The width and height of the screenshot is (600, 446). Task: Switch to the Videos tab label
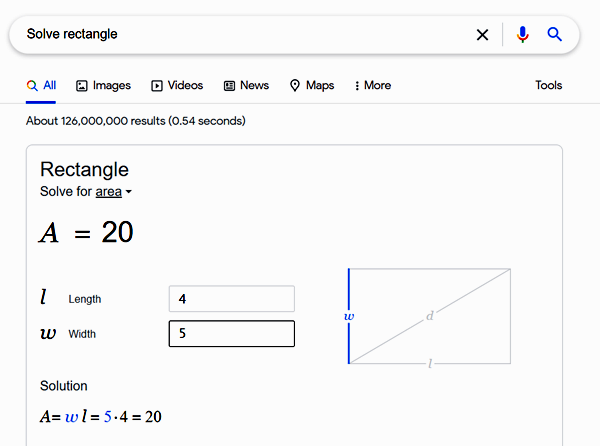pyautogui.click(x=185, y=86)
